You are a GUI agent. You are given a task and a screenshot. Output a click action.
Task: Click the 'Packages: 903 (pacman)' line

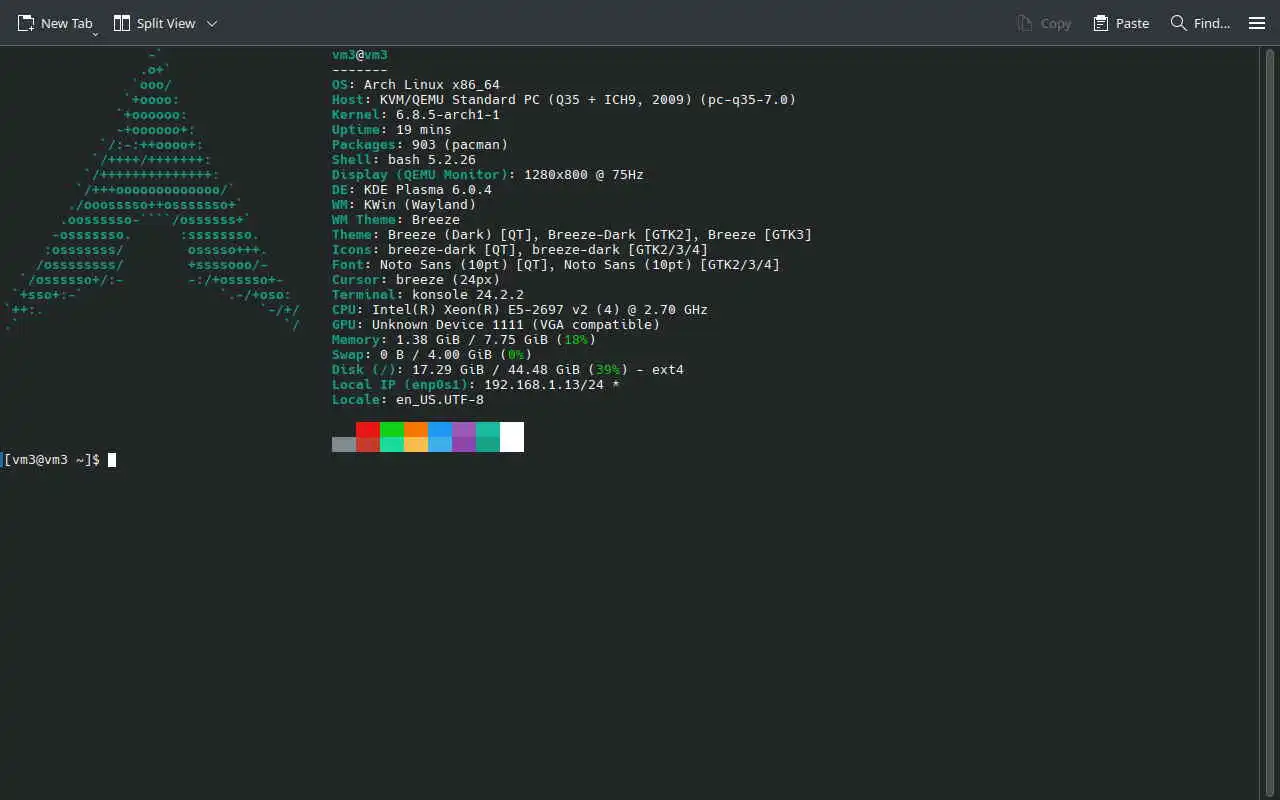tap(420, 145)
